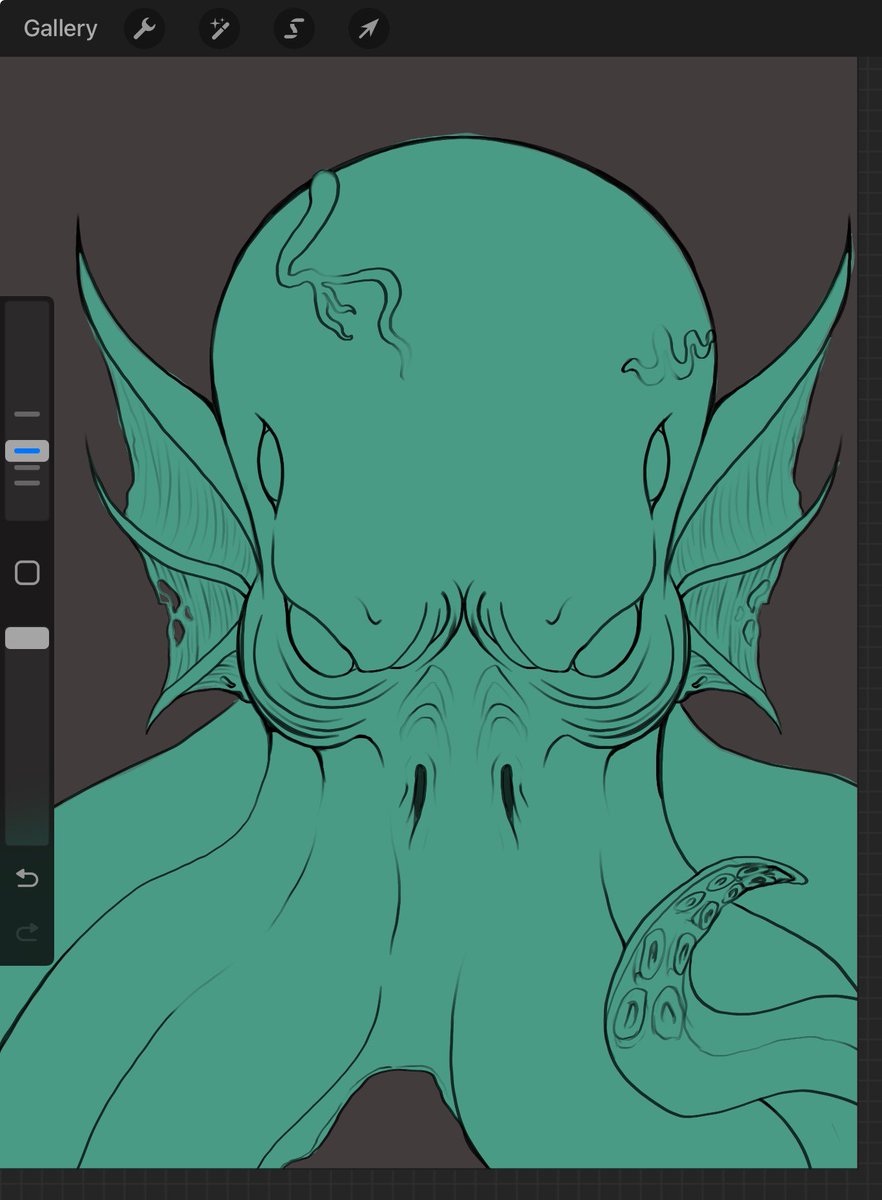Open the Transform settings ribbon

pyautogui.click(x=367, y=29)
